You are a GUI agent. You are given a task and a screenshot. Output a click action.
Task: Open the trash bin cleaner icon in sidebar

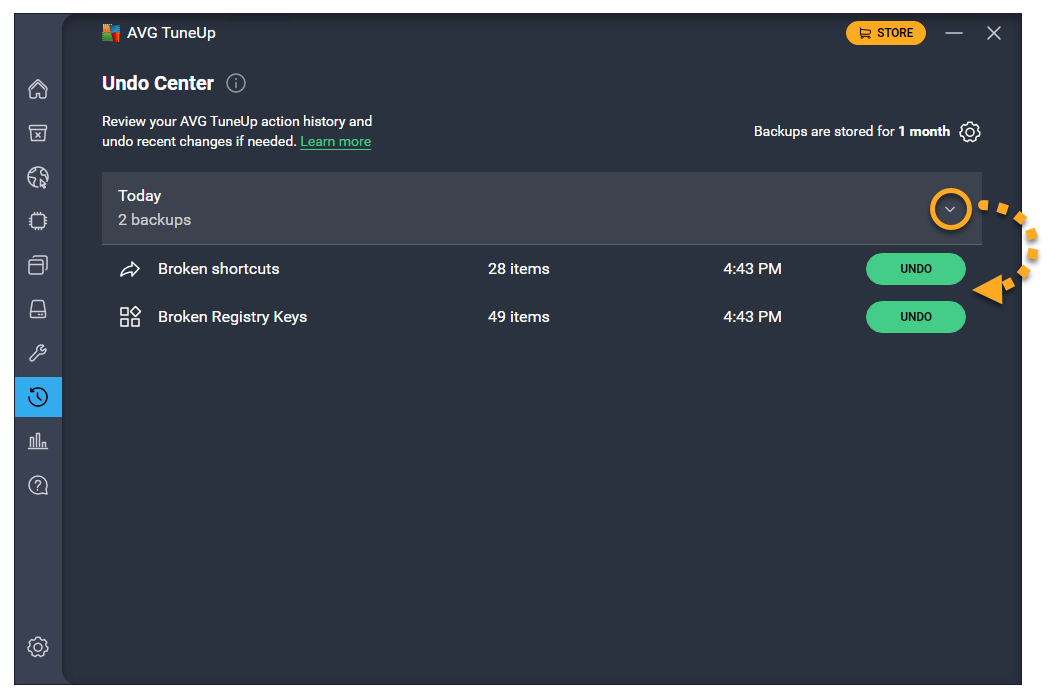tap(38, 134)
